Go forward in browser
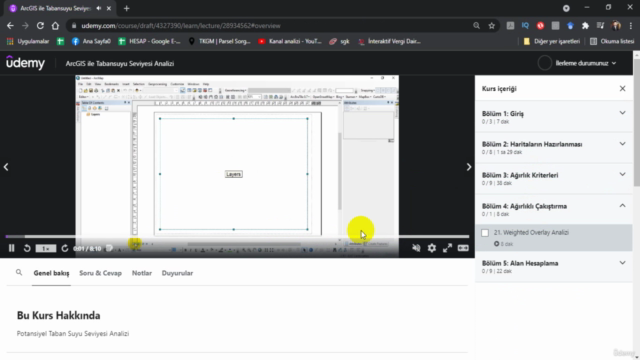This screenshot has width=640, height=360. click(x=25, y=26)
